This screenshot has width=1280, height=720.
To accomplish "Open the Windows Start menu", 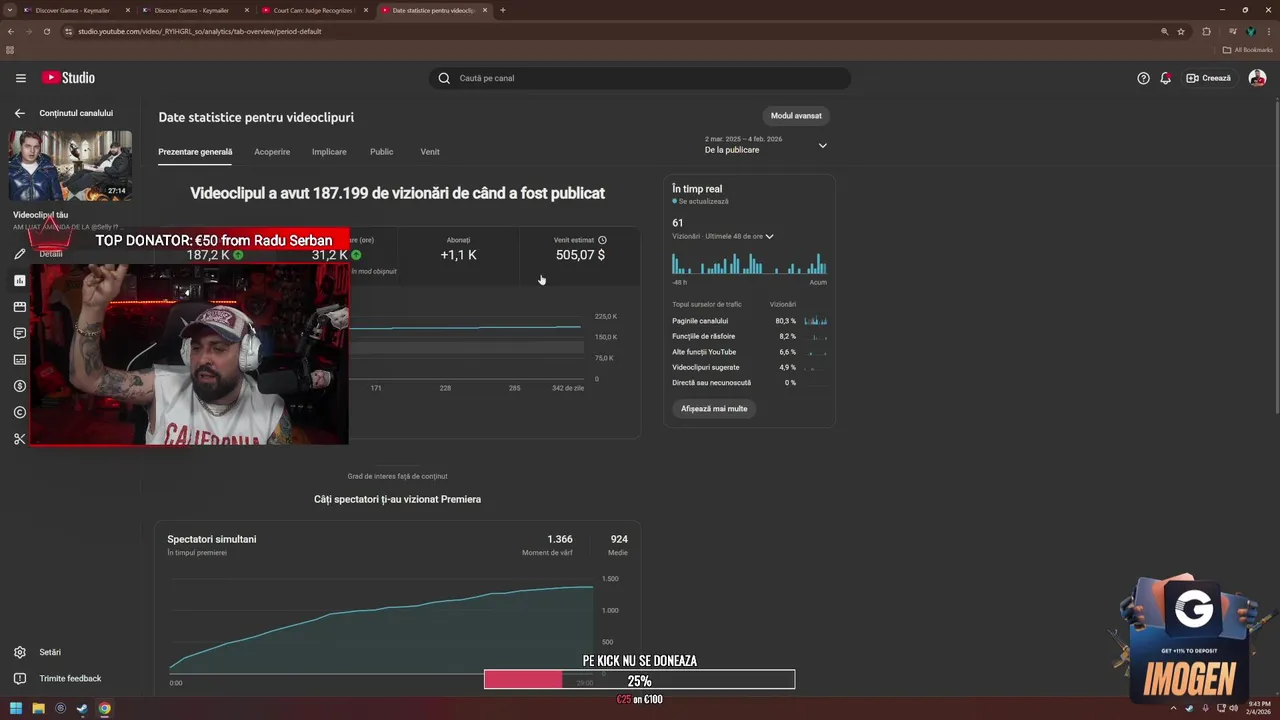I will (x=16, y=709).
